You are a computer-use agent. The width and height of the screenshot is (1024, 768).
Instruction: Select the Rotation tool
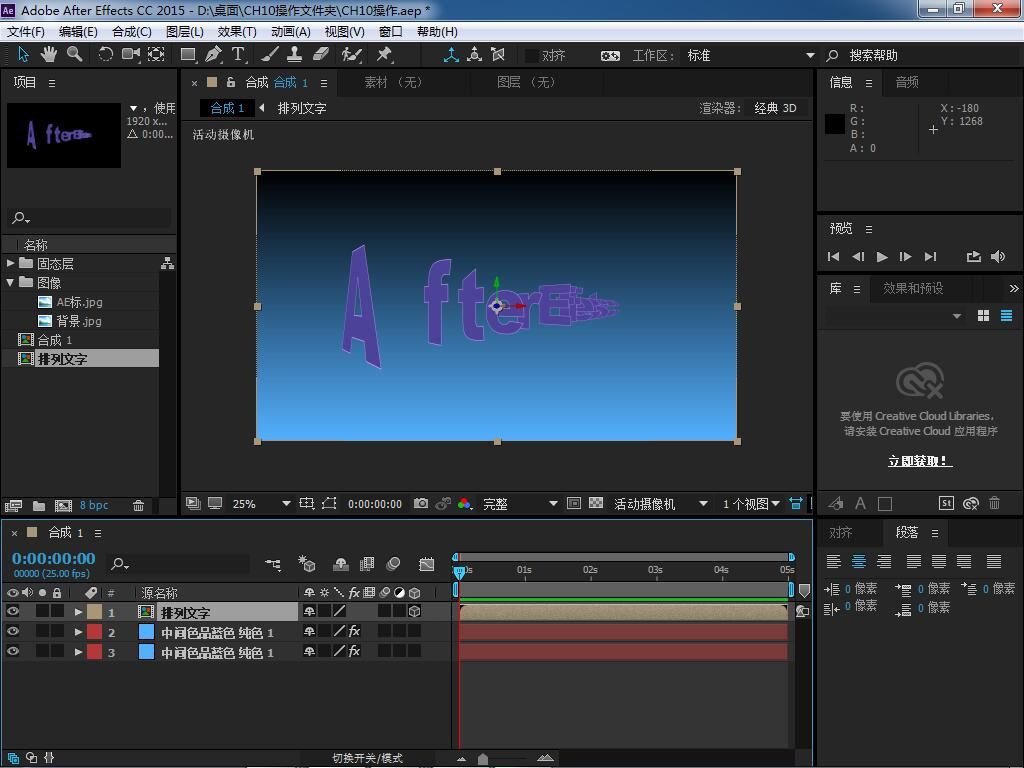coord(105,55)
